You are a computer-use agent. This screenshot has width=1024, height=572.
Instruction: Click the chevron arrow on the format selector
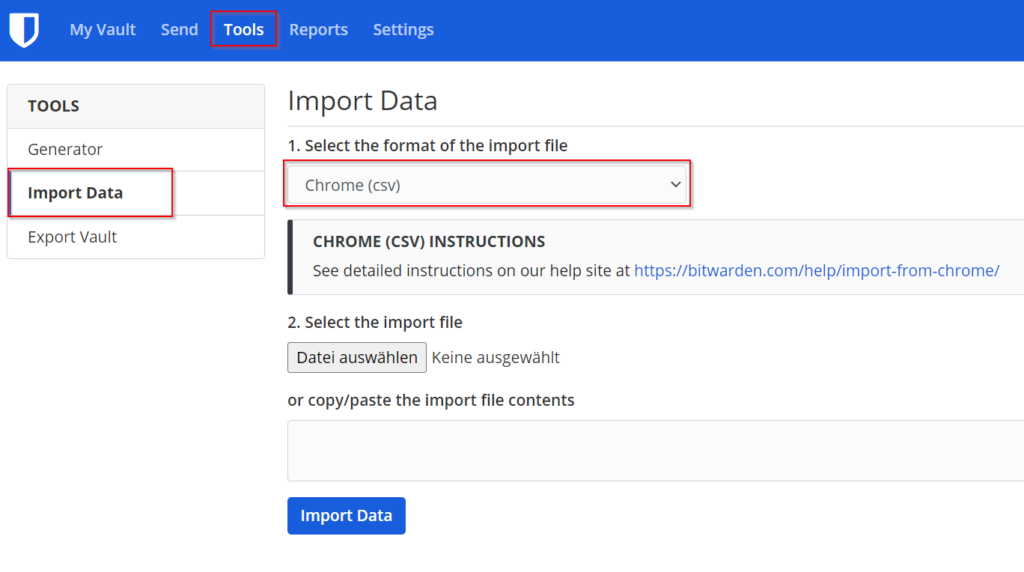tap(675, 185)
